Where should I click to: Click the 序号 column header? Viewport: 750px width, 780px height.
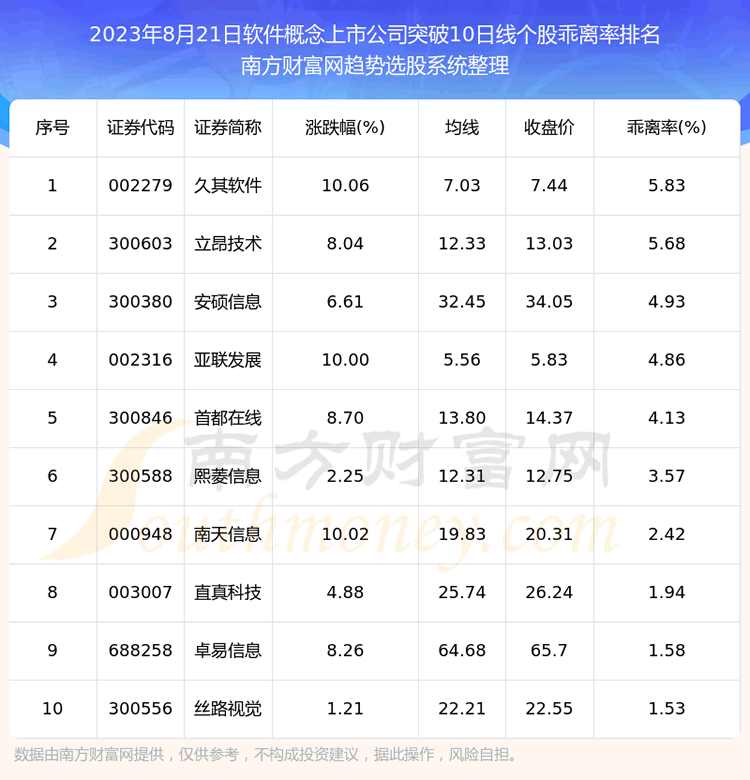(52, 128)
